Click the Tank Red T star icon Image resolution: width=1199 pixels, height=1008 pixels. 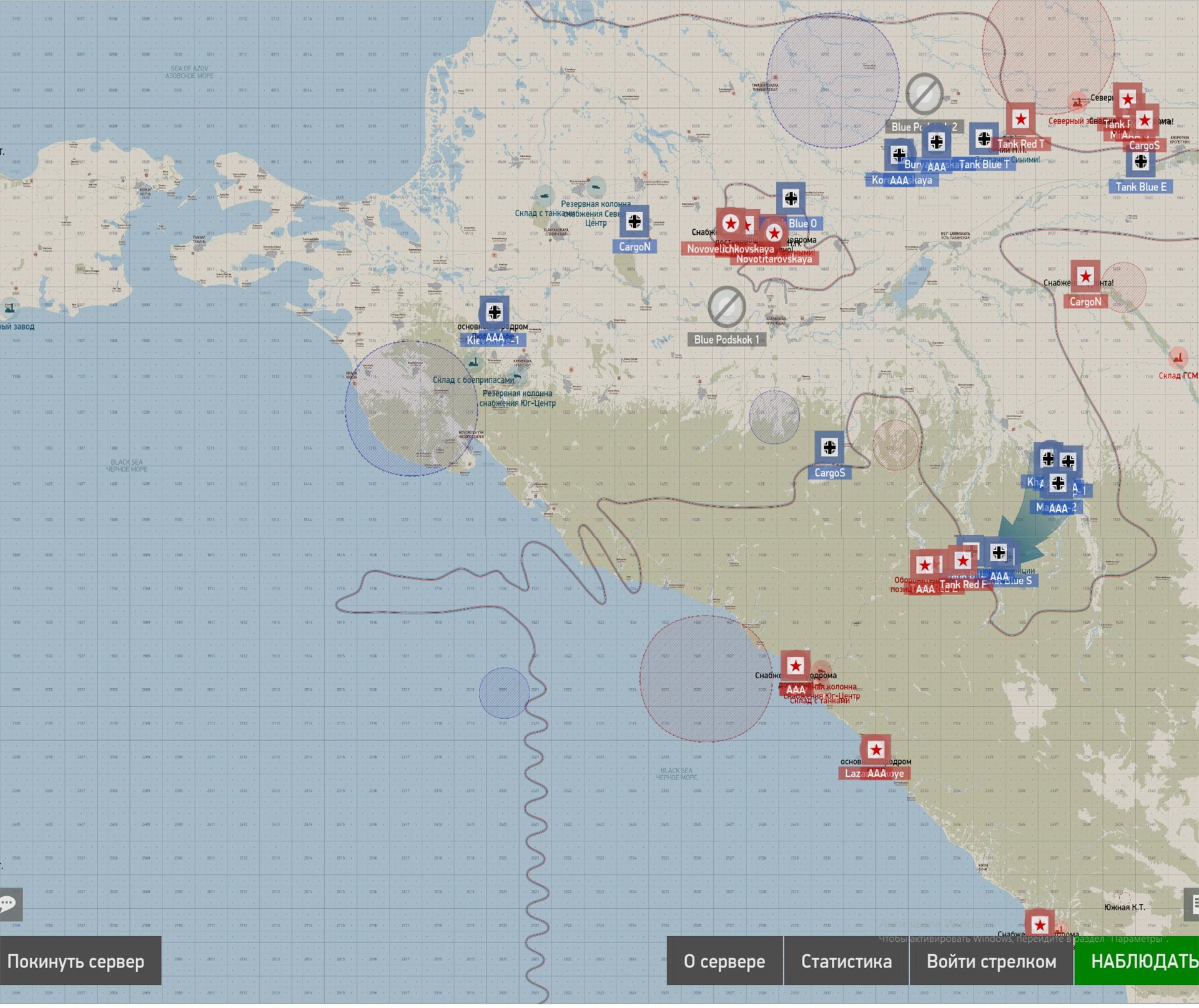tap(1020, 119)
